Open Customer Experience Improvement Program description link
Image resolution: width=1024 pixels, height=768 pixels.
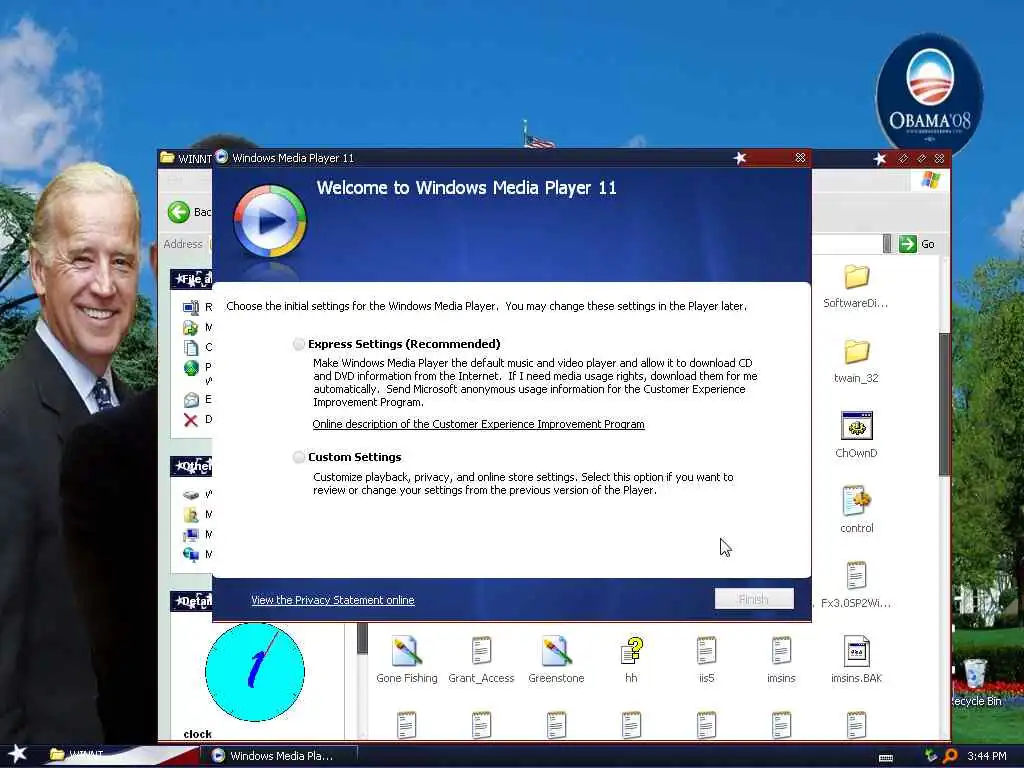pyautogui.click(x=478, y=424)
